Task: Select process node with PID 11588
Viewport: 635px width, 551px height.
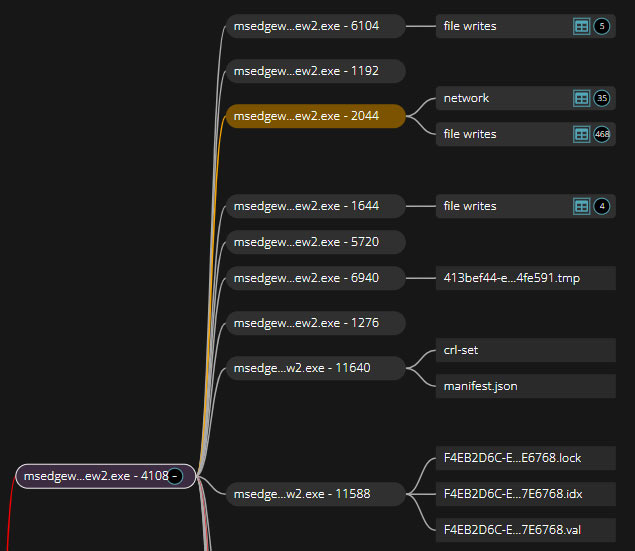Action: (315, 494)
